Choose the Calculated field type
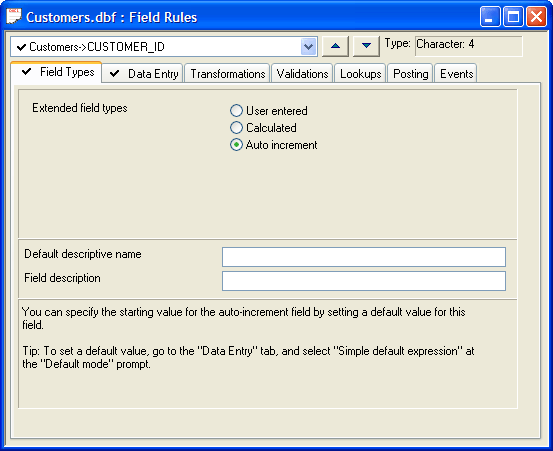This screenshot has width=553, height=451. tap(236, 128)
